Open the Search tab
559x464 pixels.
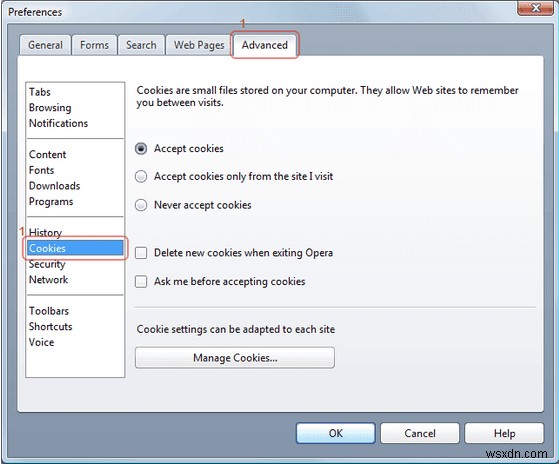point(141,45)
